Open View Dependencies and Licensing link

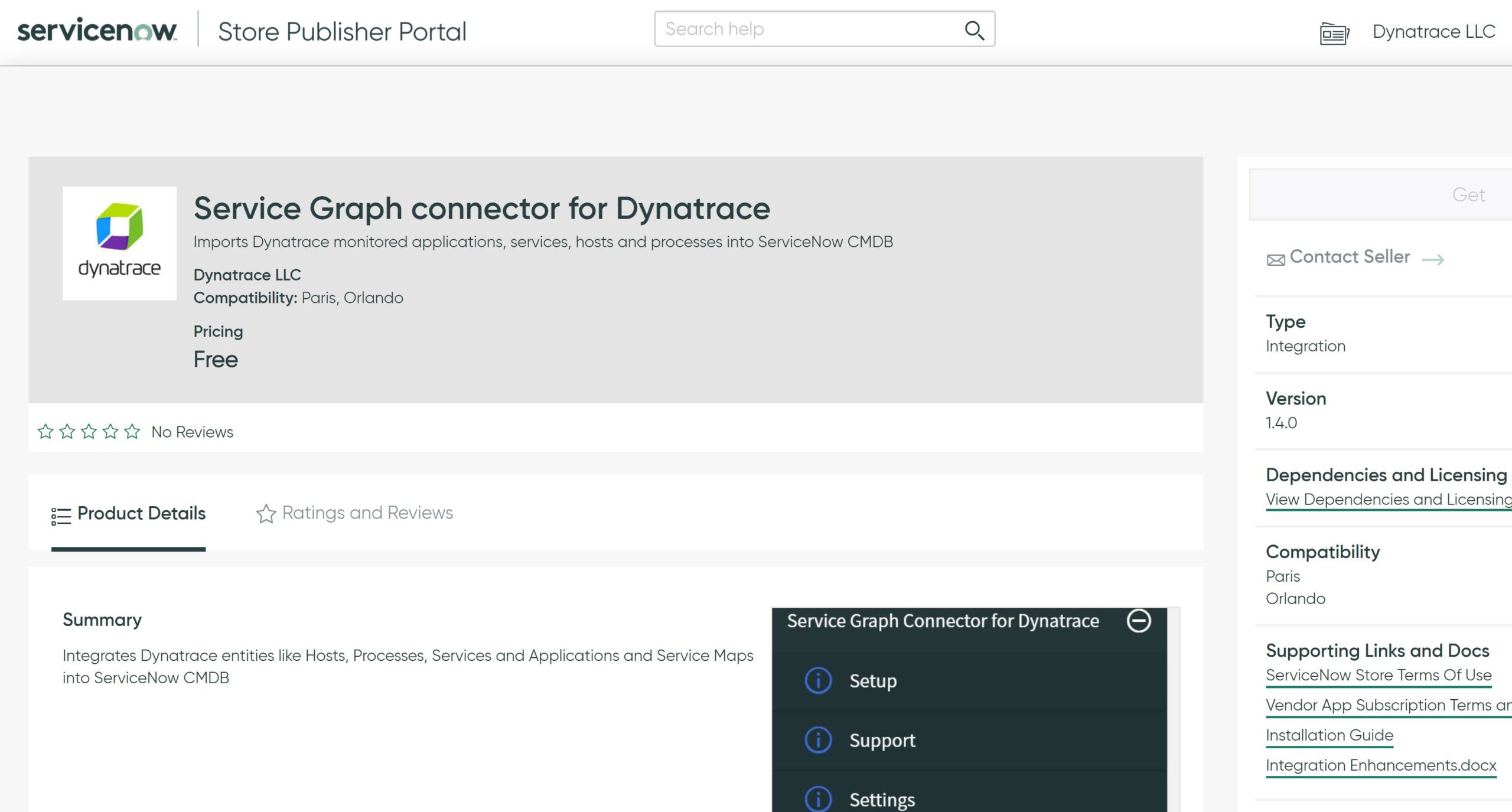[x=1389, y=499]
